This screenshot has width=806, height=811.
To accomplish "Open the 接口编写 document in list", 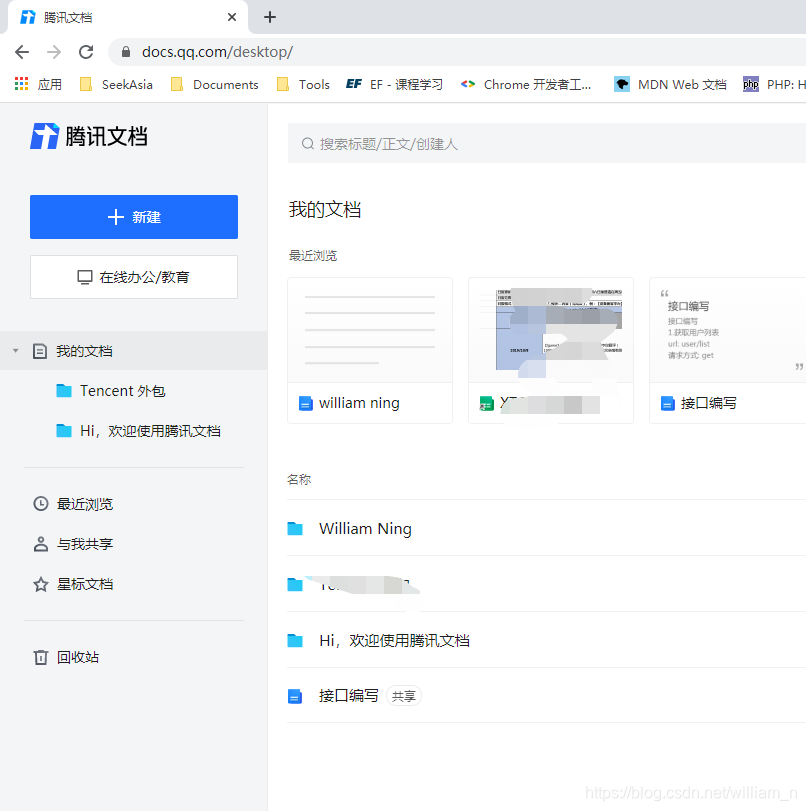I will 546,696.
